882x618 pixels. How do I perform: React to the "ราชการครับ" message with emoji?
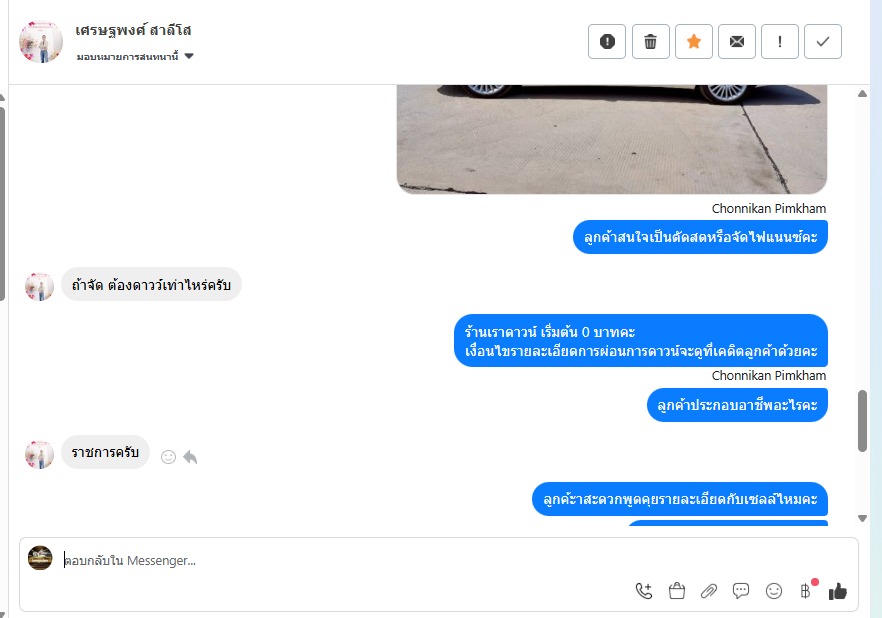pos(168,457)
